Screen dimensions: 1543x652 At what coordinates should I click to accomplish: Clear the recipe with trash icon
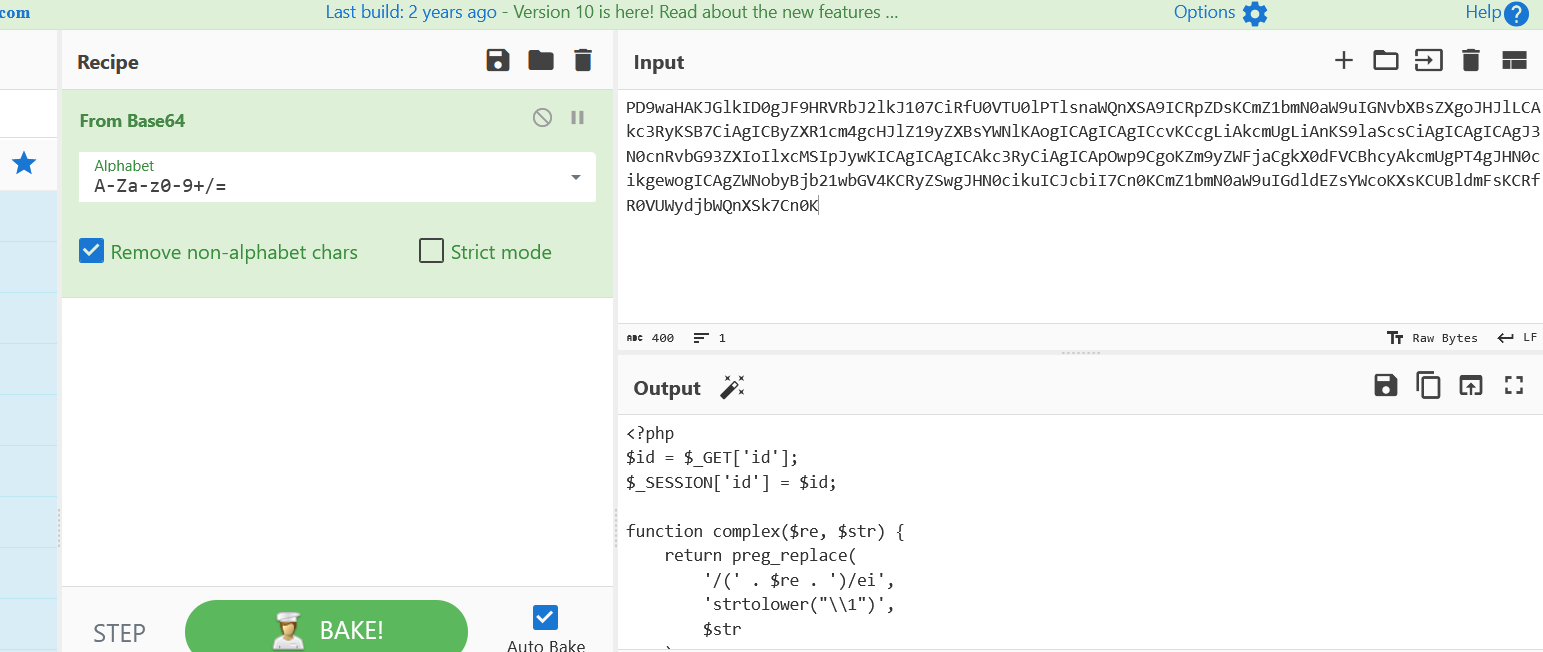coord(583,61)
